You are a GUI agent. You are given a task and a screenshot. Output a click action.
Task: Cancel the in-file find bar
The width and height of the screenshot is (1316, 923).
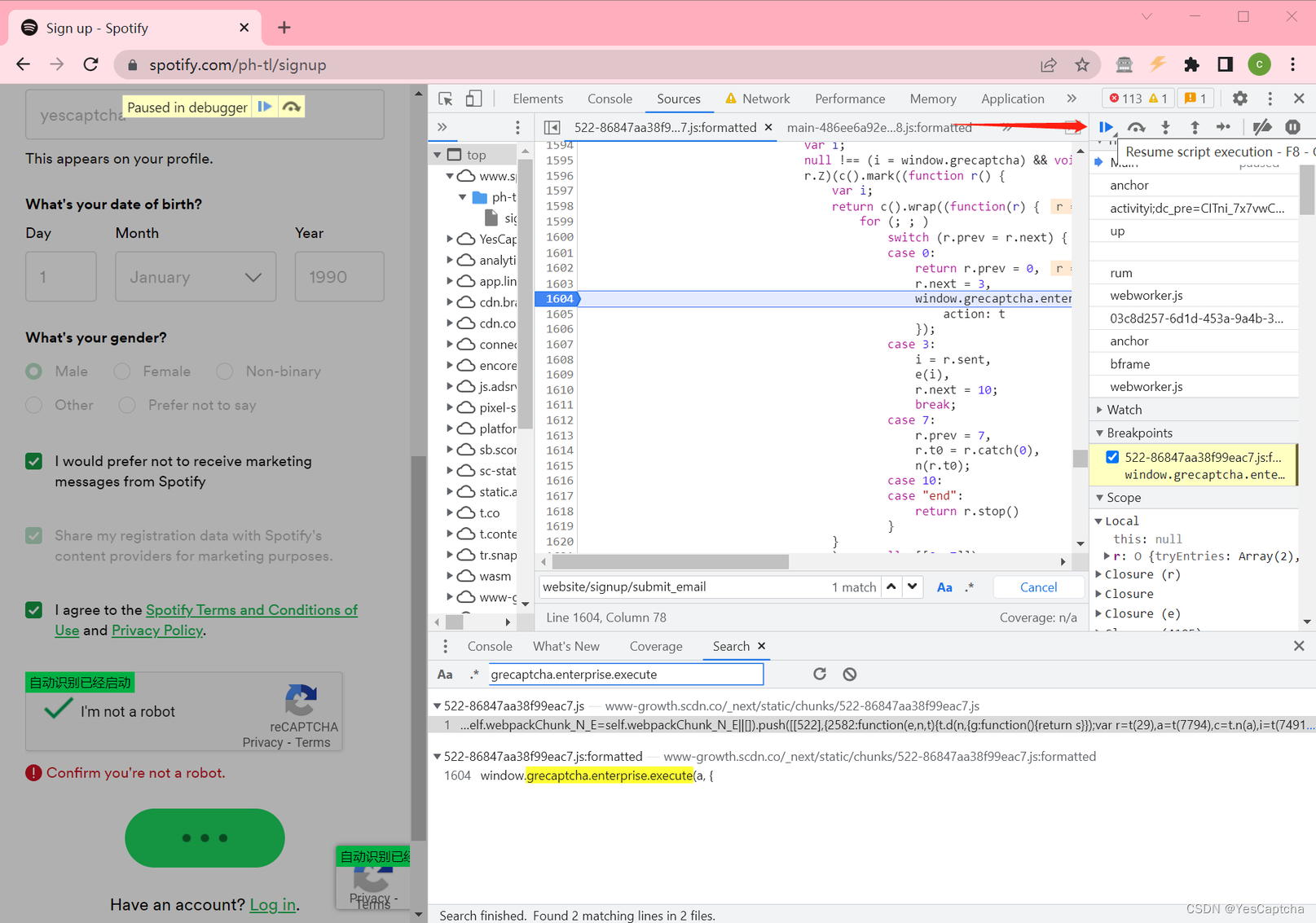pyautogui.click(x=1038, y=587)
